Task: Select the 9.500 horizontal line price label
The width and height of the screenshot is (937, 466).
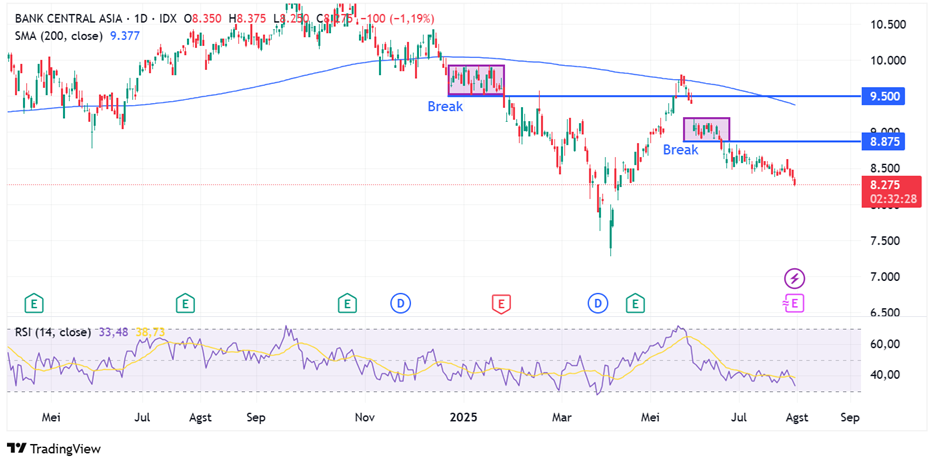Action: 883,97
